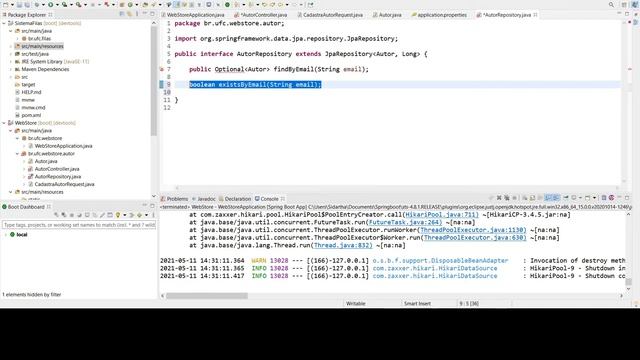Viewport: 640px width, 360px height.
Task: Click Display Selected Console monitor icon
Action: [x=573, y=198]
